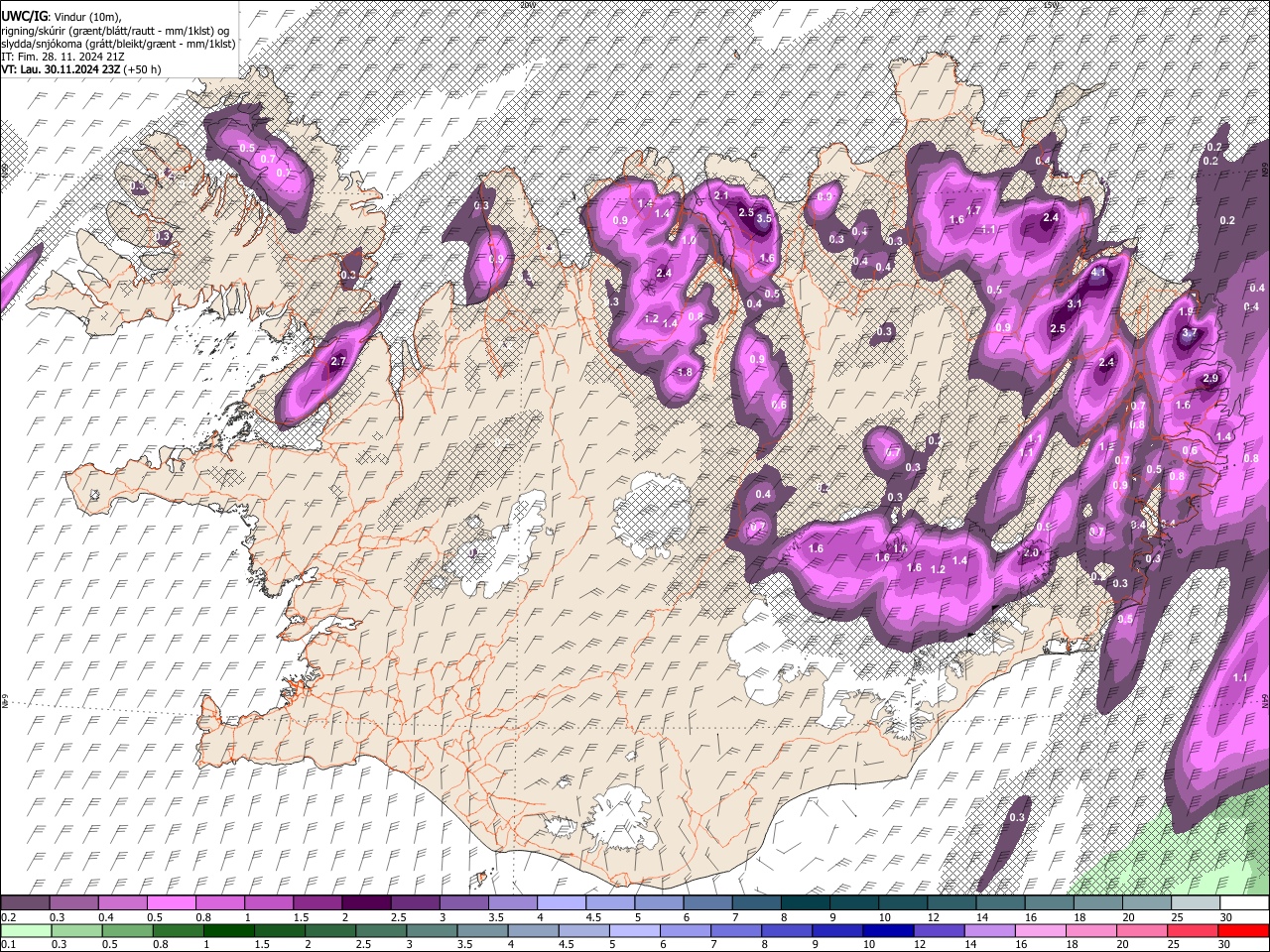
Task: Click dark teal 9–10 swatch in upper legend
Action: (x=854, y=903)
